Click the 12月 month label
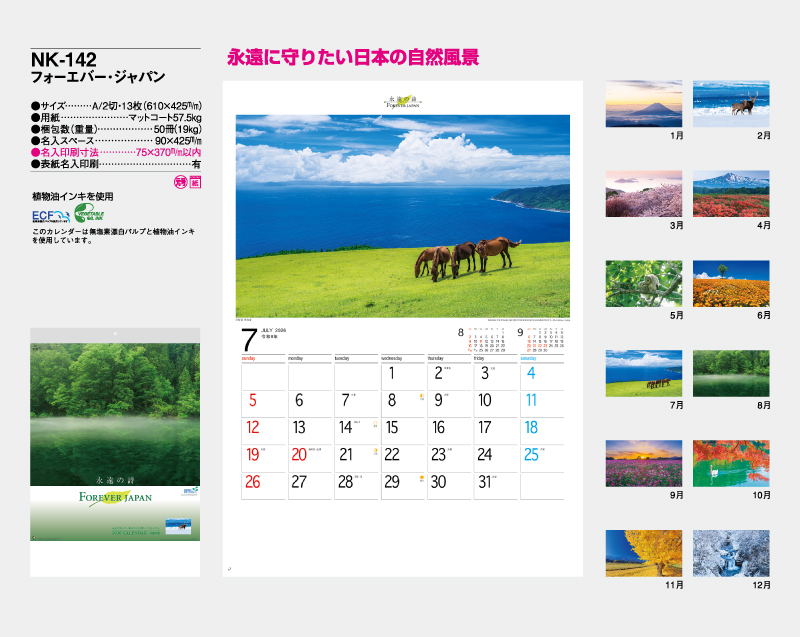Screen dimensions: 800x637 pos(762,585)
